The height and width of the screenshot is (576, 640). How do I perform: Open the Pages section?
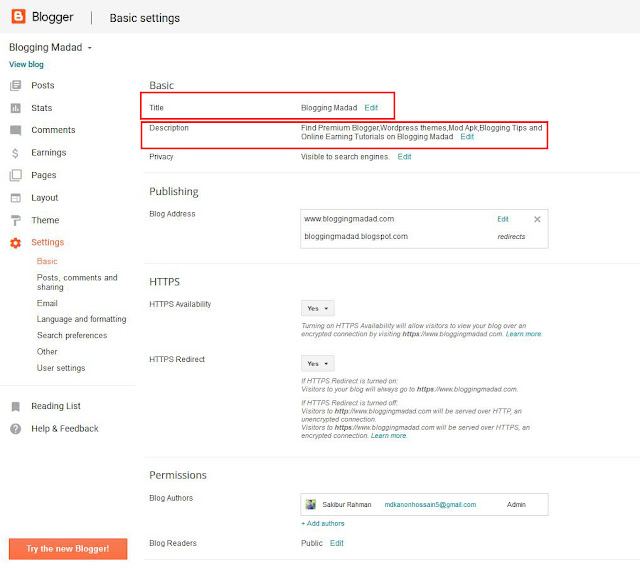(x=44, y=175)
